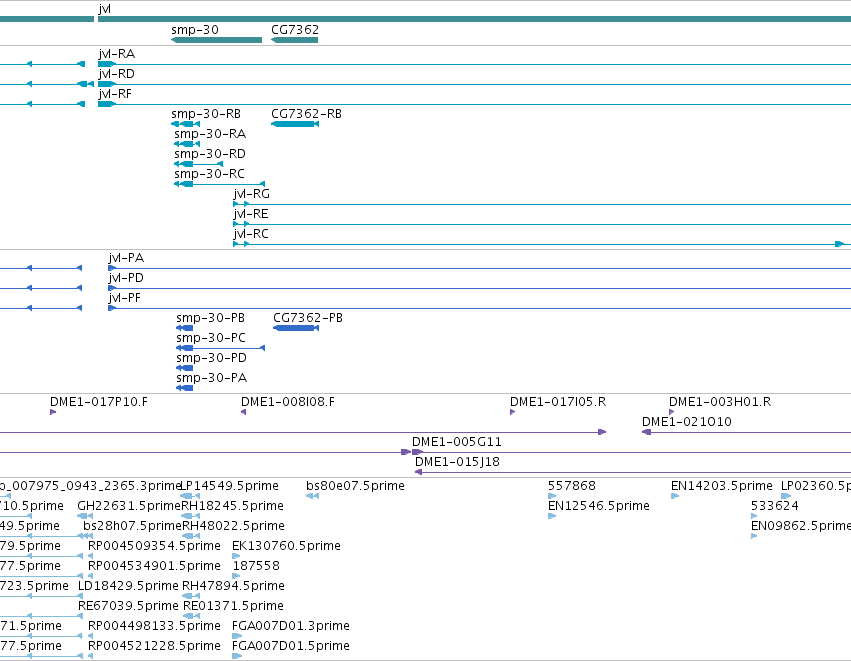Select the DME1-005G11 clone label
The width and height of the screenshot is (851, 661).
pyautogui.click(x=456, y=442)
